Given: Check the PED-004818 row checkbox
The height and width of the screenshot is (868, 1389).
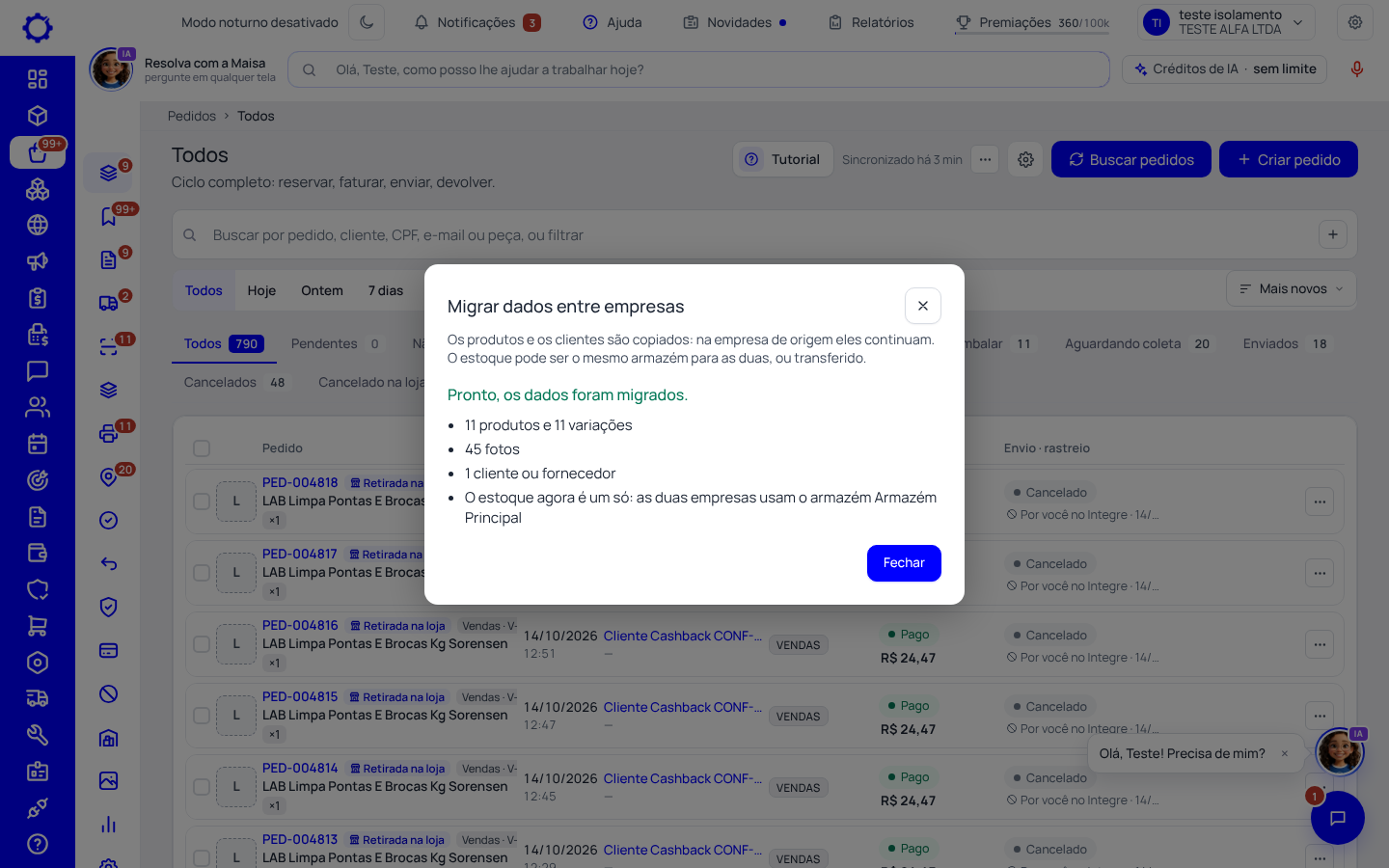Looking at the screenshot, I should (x=202, y=502).
